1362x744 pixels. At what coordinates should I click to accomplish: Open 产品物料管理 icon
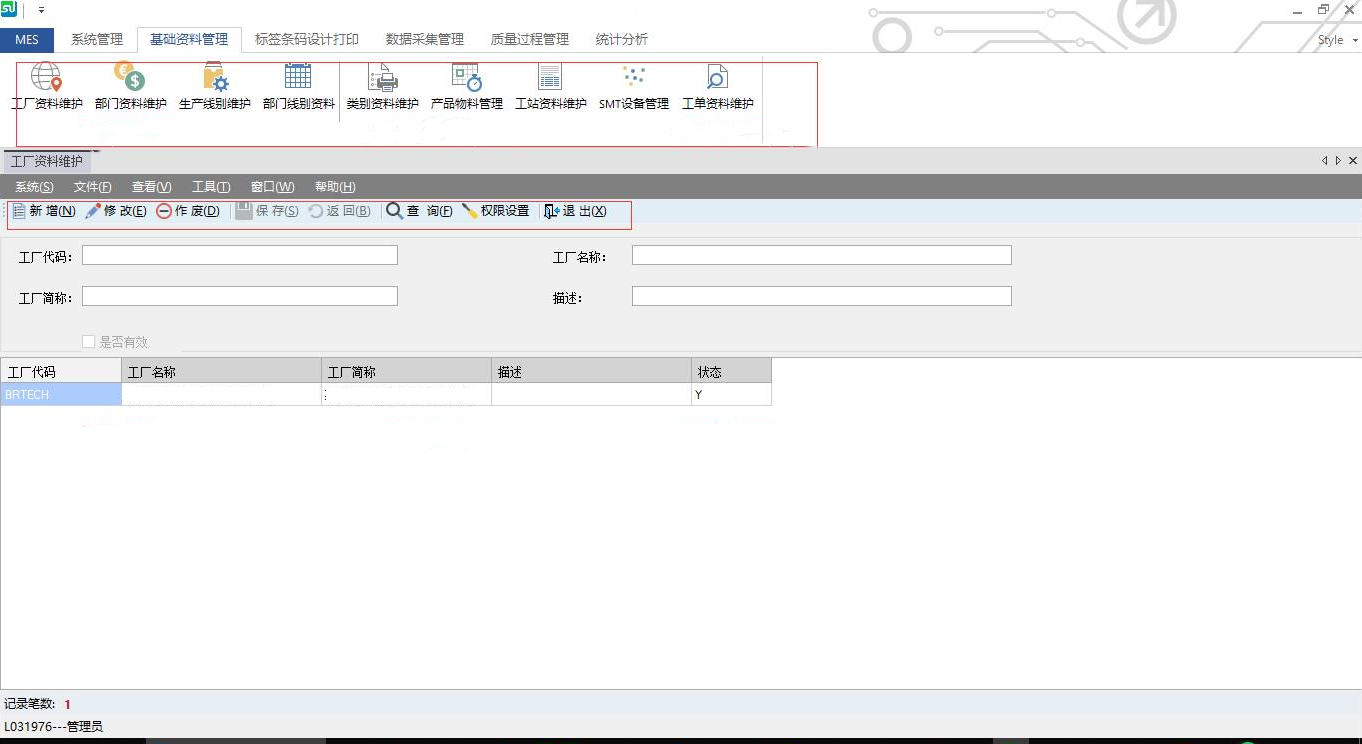pos(467,78)
